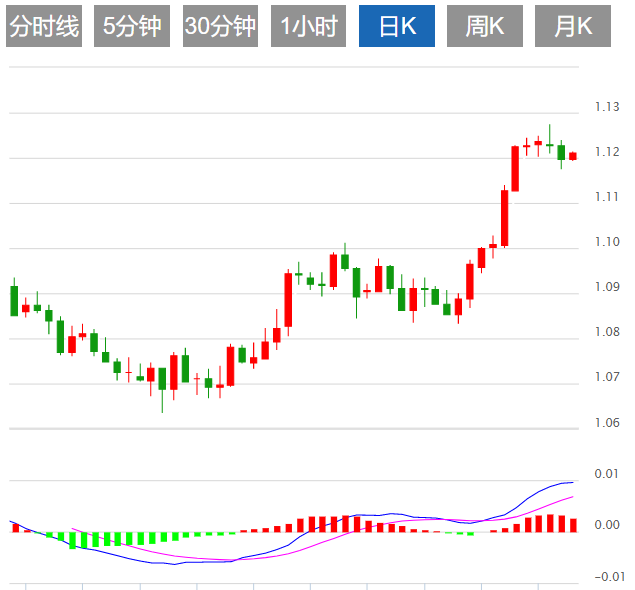The width and height of the screenshot is (635, 590).
Task: Select the 5分钟 interval tab
Action: coord(132,26)
